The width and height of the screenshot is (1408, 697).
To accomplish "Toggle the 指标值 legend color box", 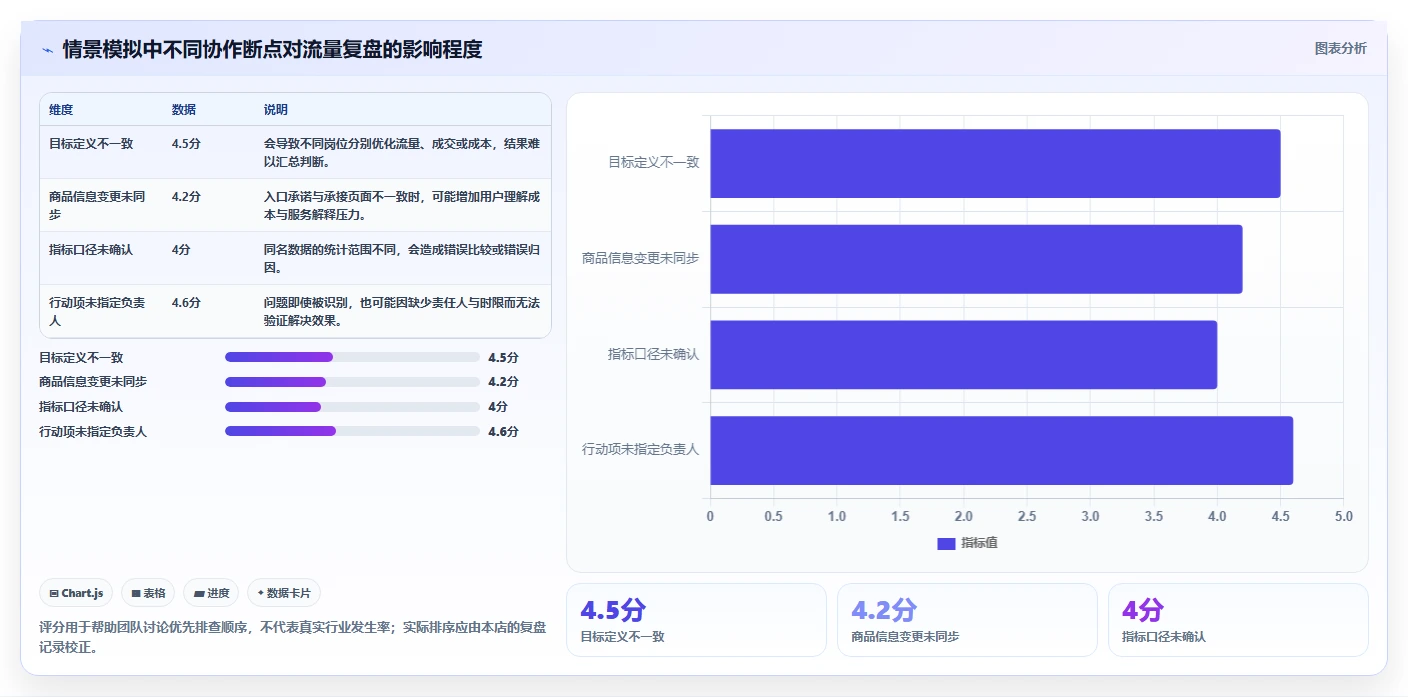I will click(946, 543).
